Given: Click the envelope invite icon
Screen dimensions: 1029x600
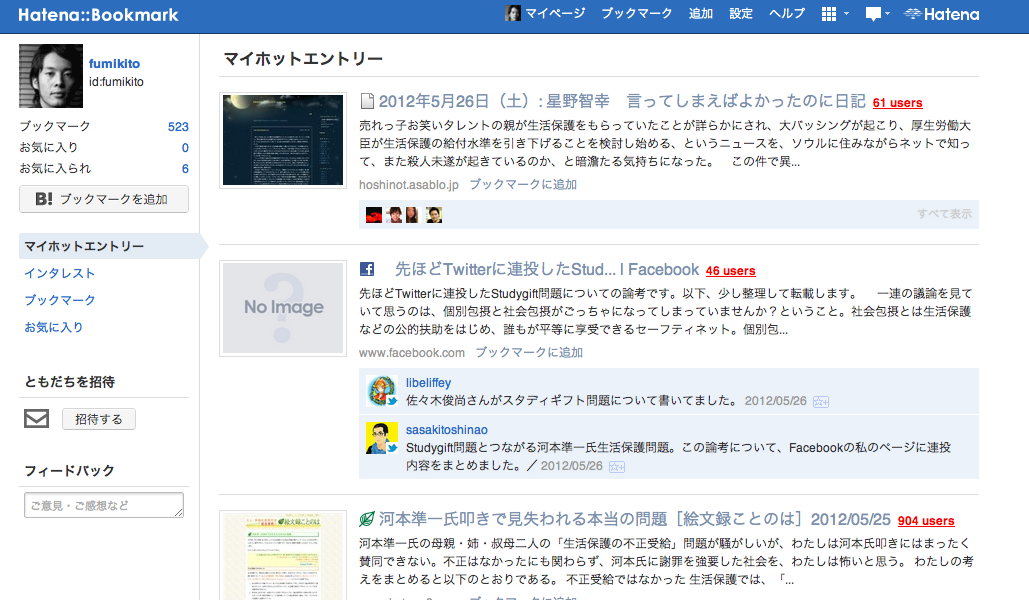Looking at the screenshot, I should coord(36,419).
